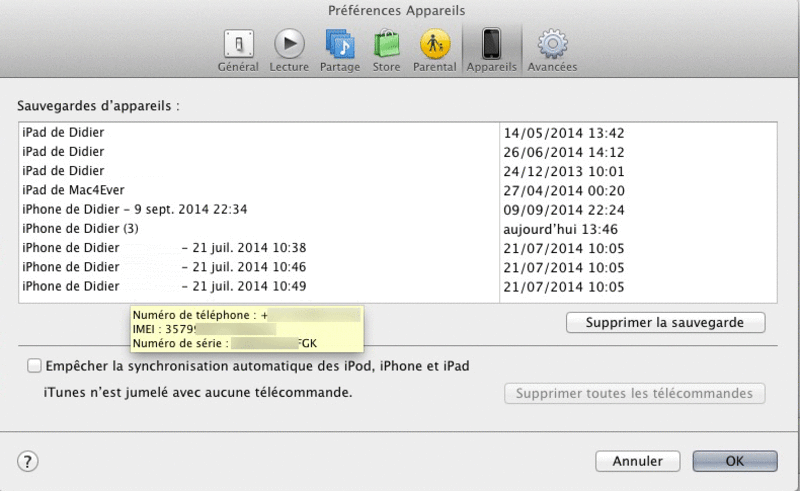
Task: Enable Empêcher la synchronisation automatique checkbox
Action: point(34,366)
